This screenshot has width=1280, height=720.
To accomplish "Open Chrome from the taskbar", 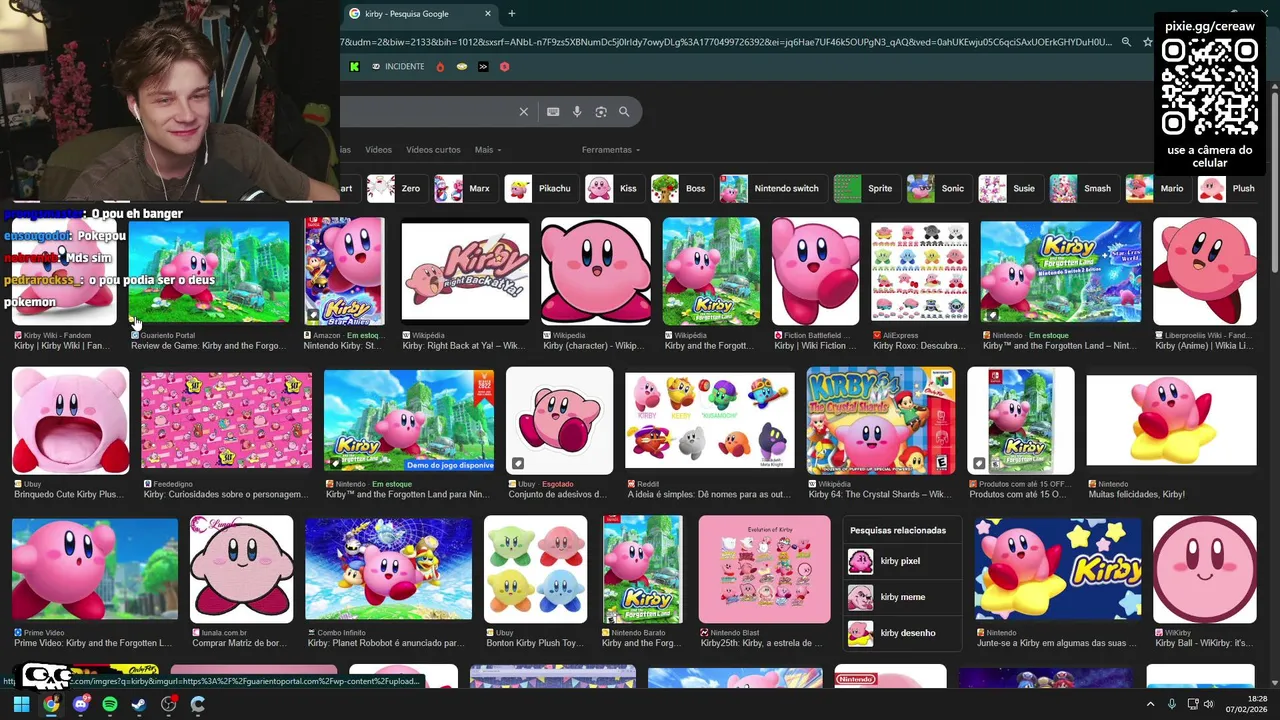I will click(51, 704).
